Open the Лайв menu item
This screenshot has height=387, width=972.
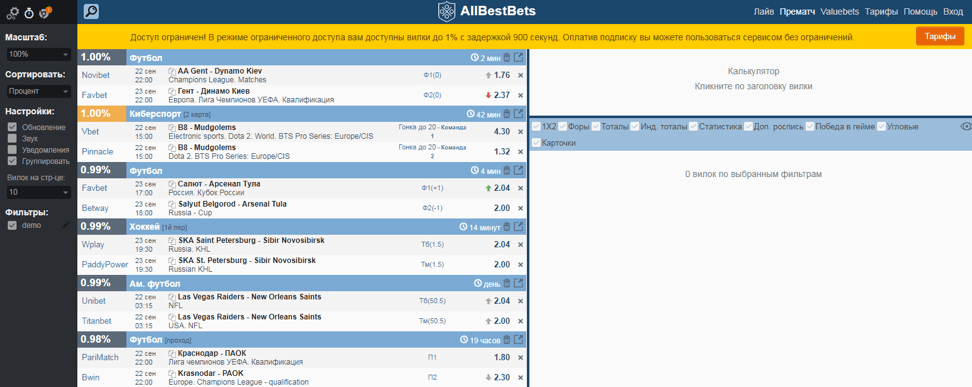point(764,12)
